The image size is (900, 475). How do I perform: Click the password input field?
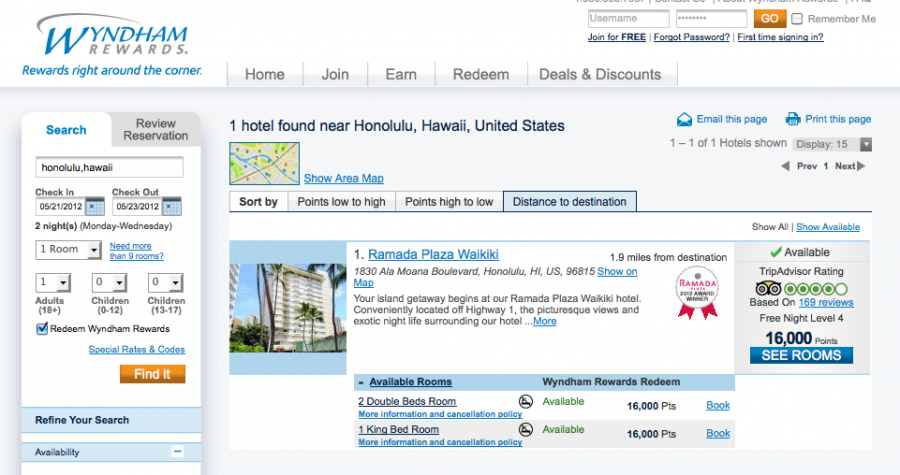pos(711,18)
